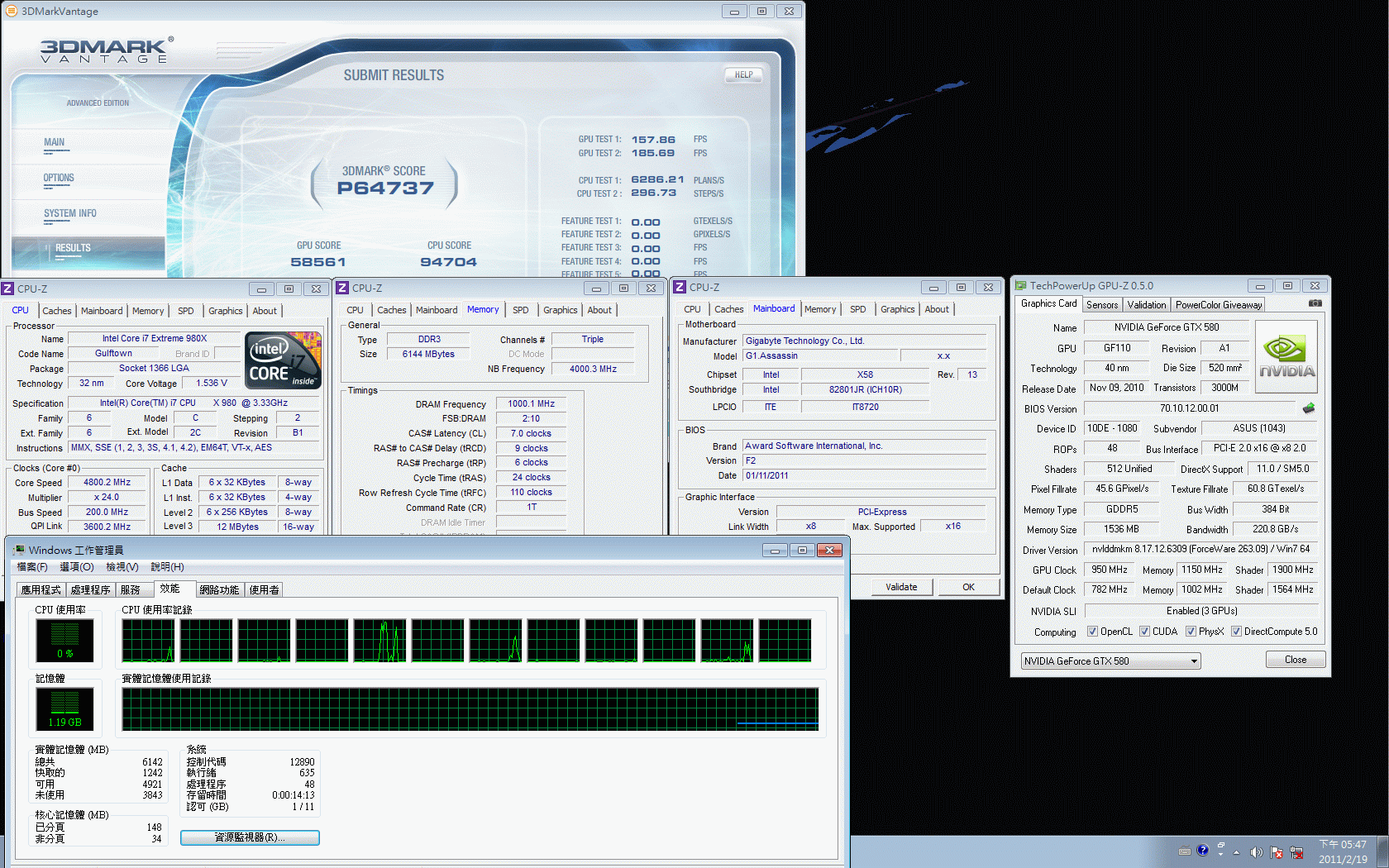This screenshot has width=1389, height=868.
Task: Open SYSTEM INFO in 3DMark Vantage sidebar
Action: [70, 214]
